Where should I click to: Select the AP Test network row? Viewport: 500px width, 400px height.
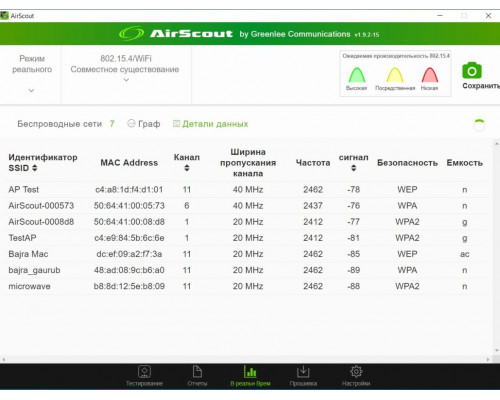[x=245, y=190]
